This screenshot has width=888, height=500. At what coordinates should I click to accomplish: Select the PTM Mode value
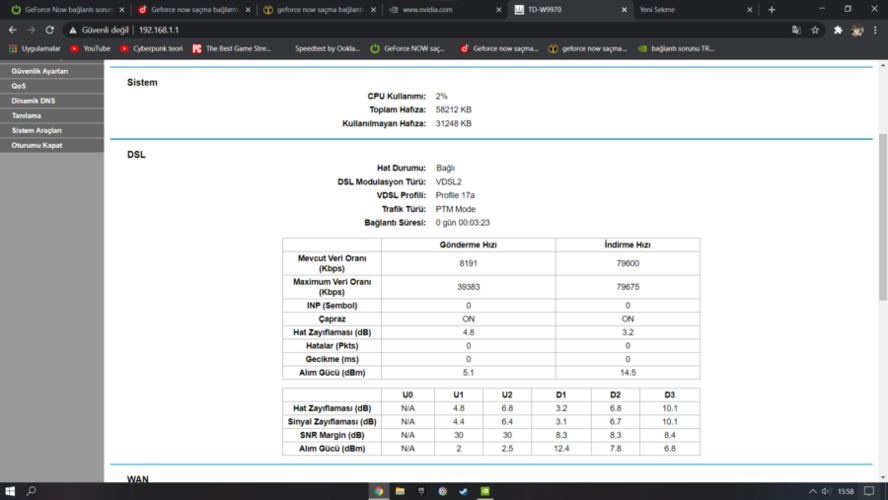(455, 209)
